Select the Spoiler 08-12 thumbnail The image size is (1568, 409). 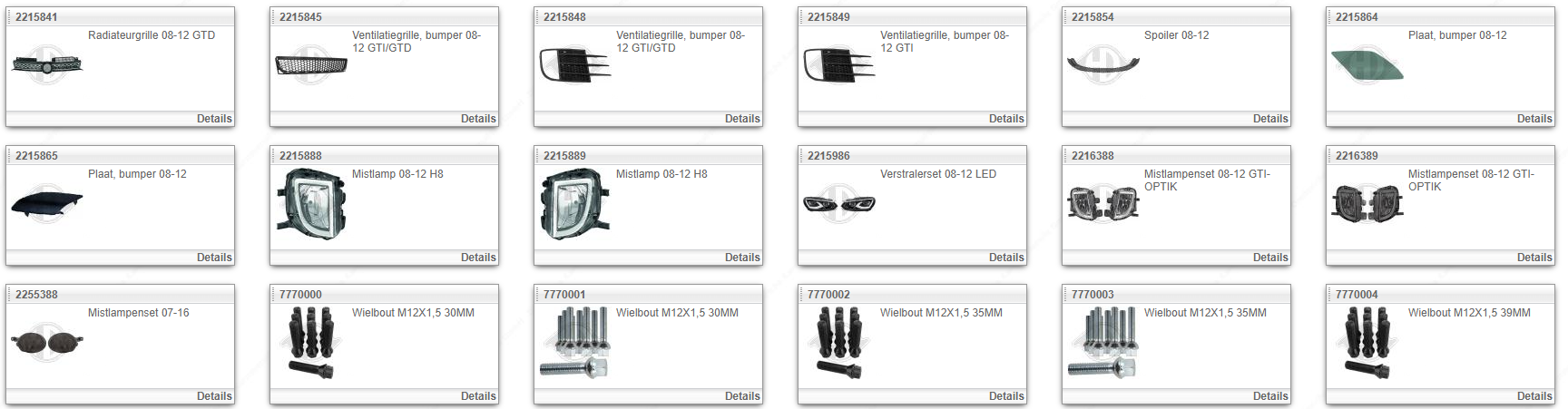(x=1103, y=64)
